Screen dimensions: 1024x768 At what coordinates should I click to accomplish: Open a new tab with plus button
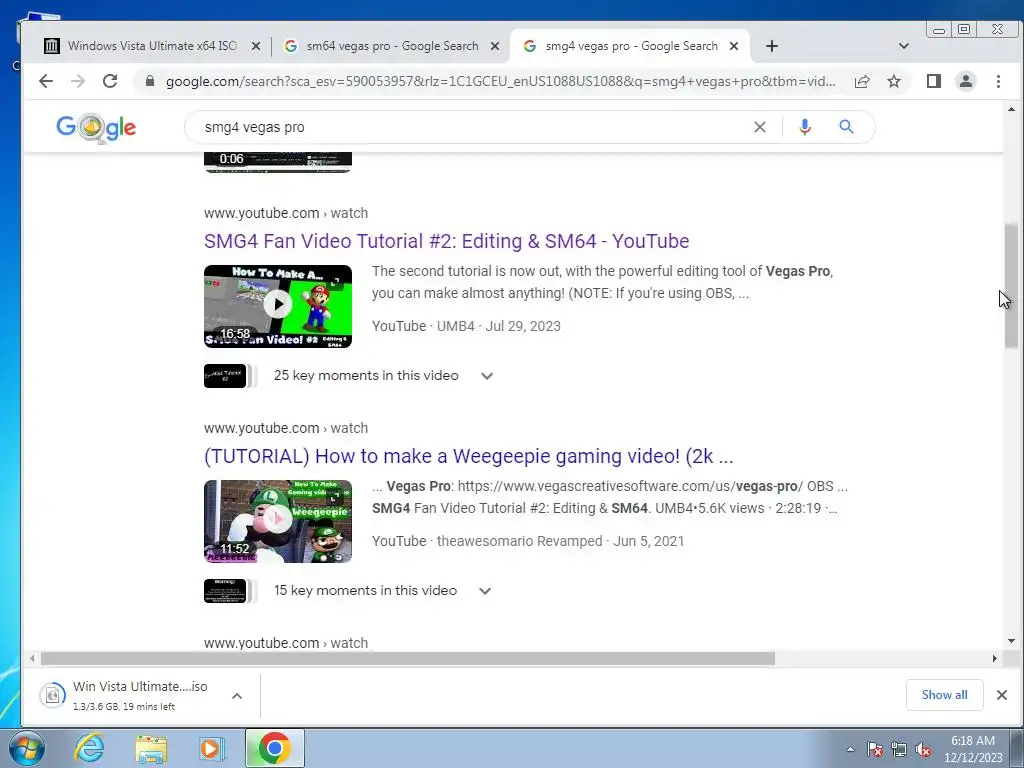pyautogui.click(x=772, y=46)
